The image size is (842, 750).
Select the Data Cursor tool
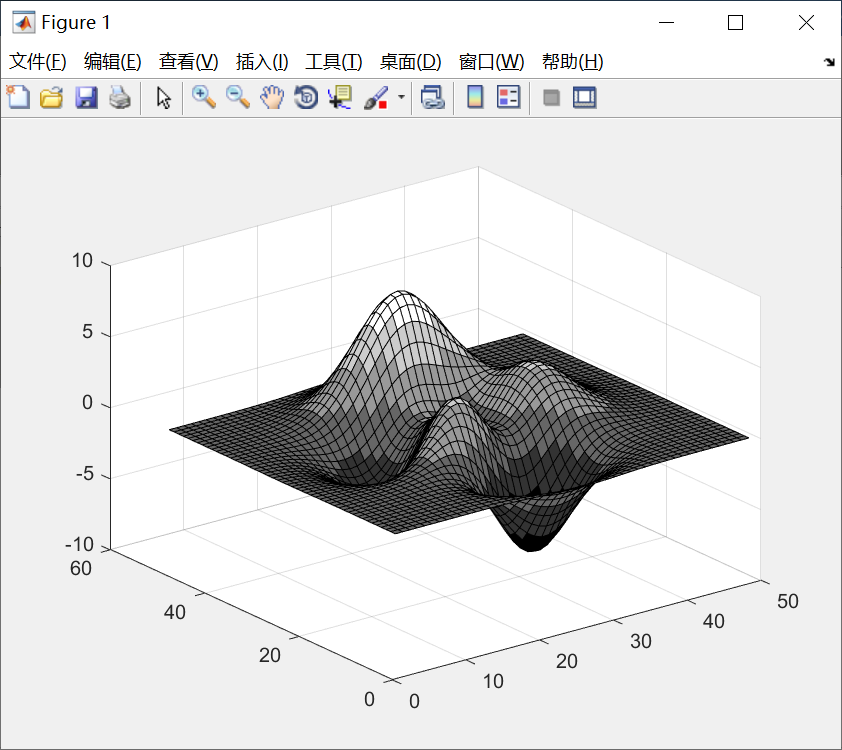tap(340, 98)
